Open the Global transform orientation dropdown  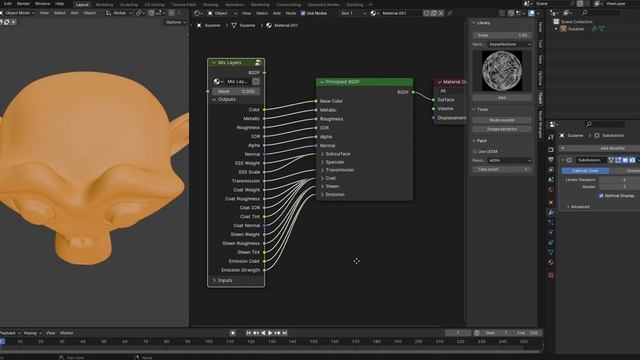(x=119, y=13)
